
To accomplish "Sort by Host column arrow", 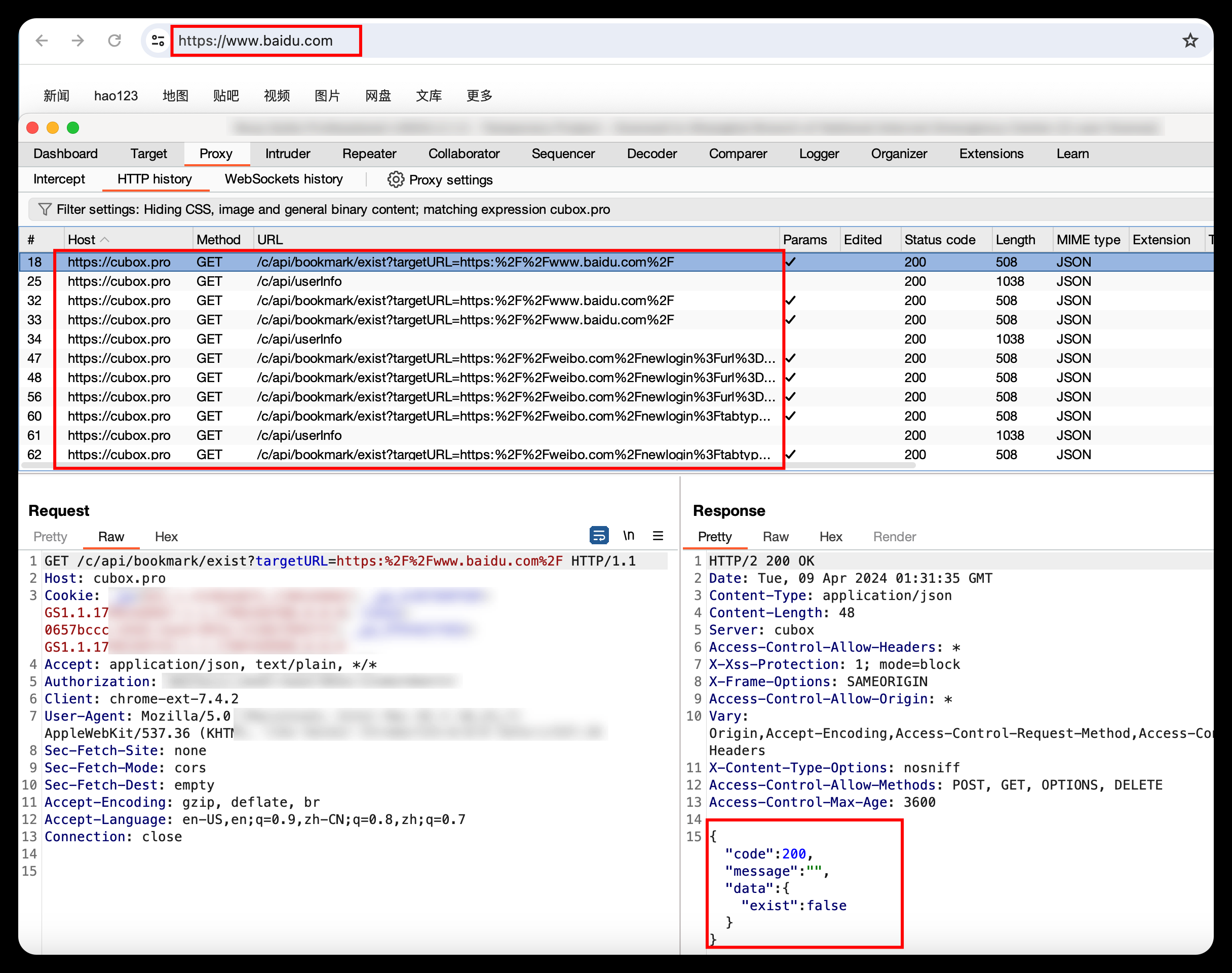I will [105, 240].
